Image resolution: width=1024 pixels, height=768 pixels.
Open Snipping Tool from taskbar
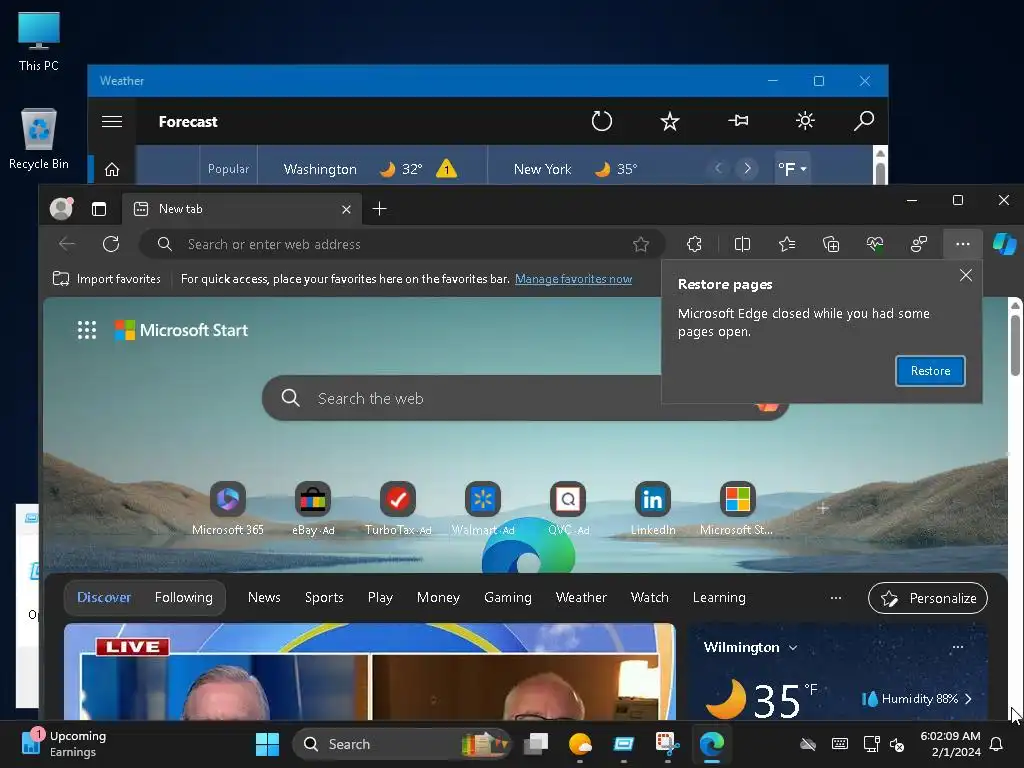(667, 744)
